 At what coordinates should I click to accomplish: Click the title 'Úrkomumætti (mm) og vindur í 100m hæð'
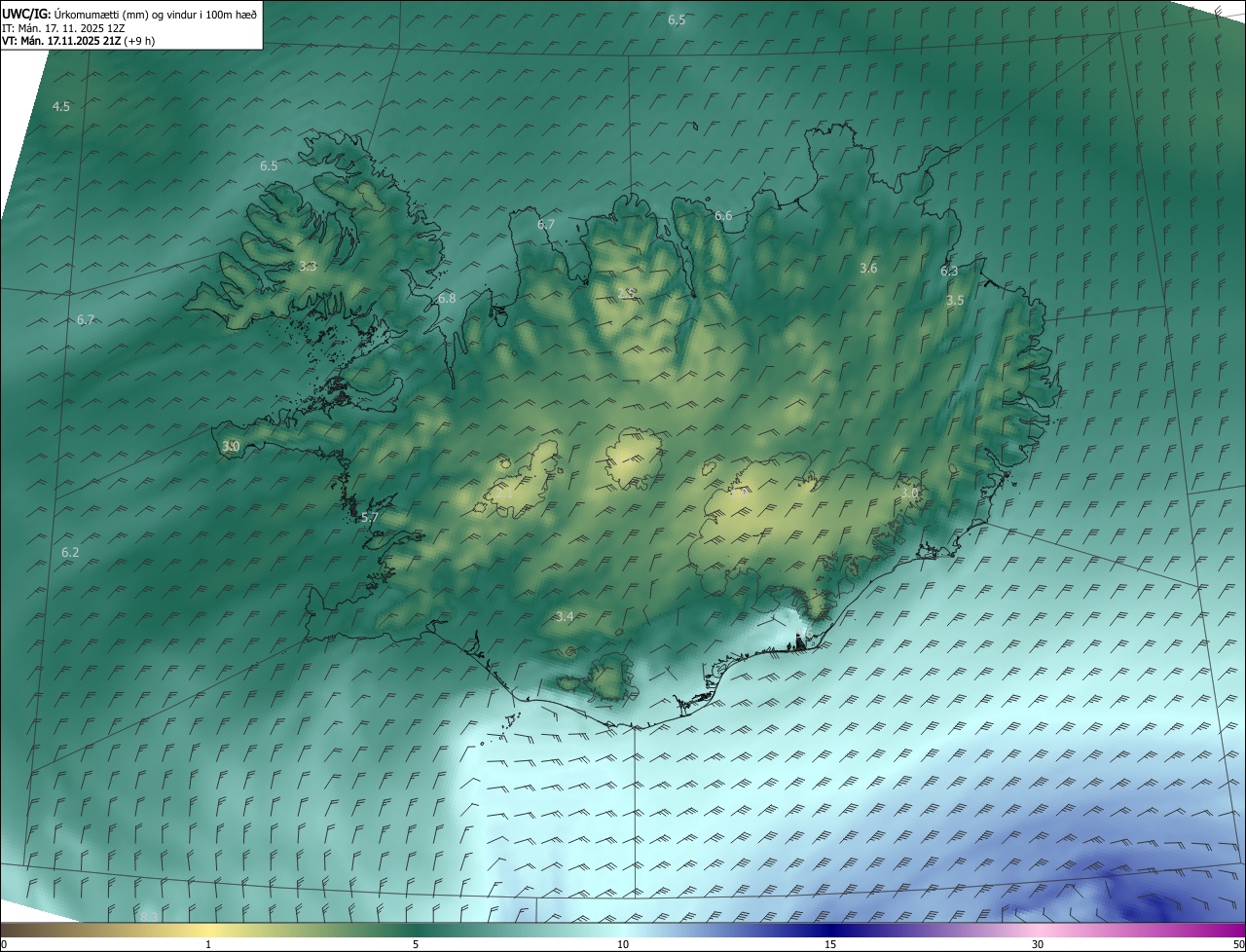pos(156,14)
